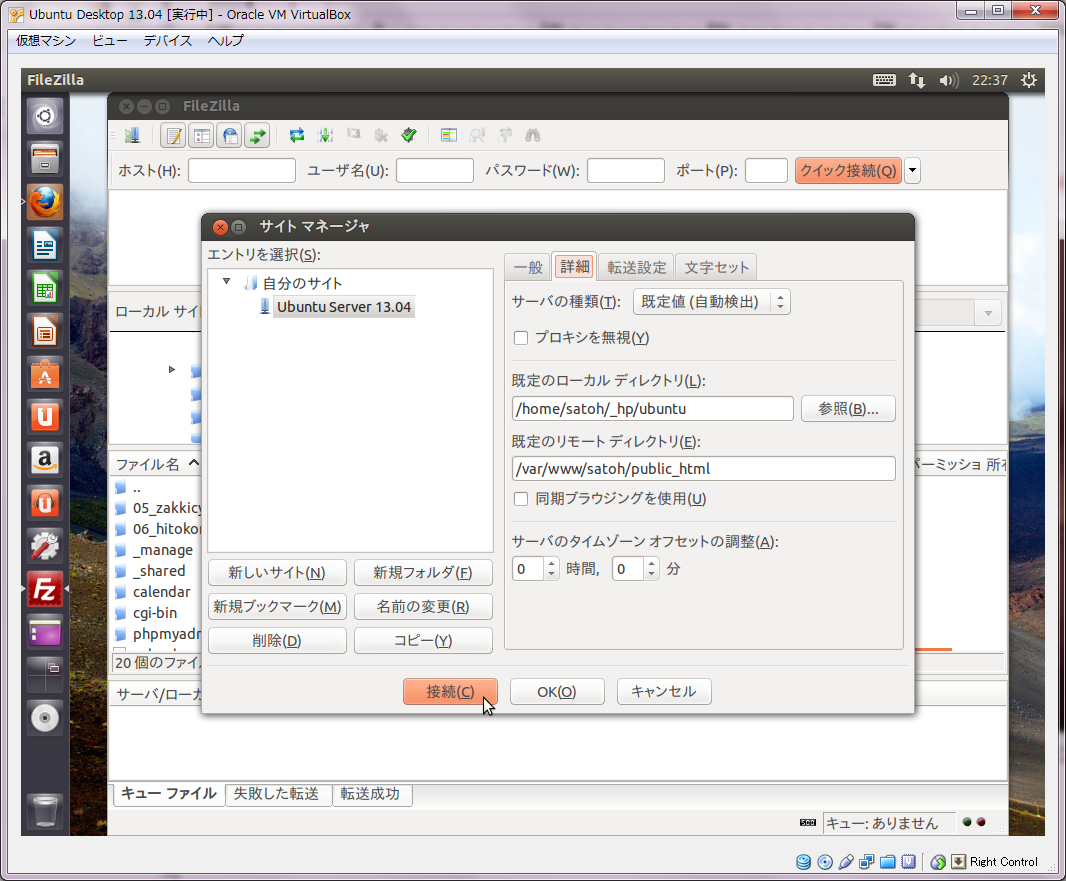Click the ホスト input field
Viewport: 1066px width, 881px height.
coord(242,171)
